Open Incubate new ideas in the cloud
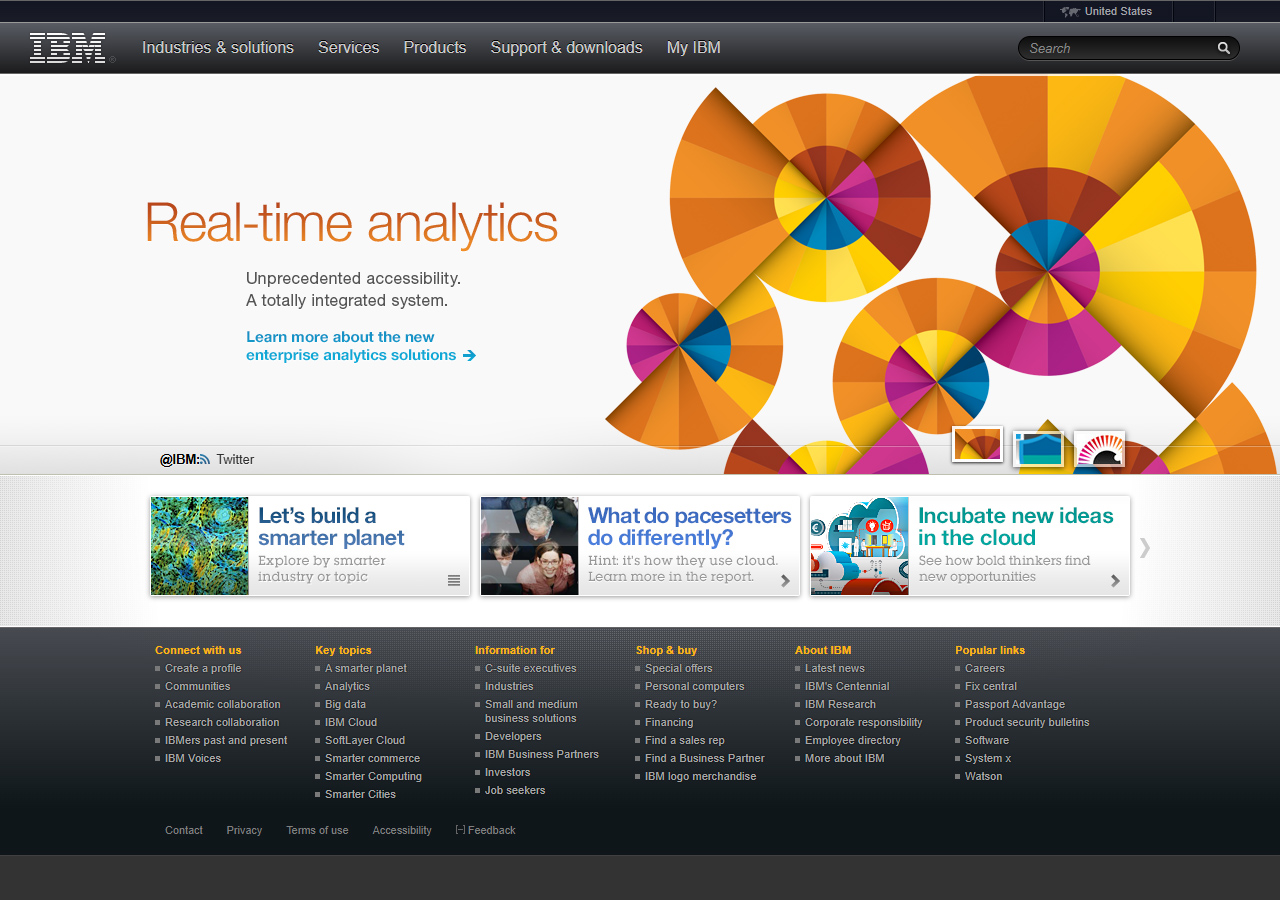This screenshot has height=900, width=1280. point(1016,527)
